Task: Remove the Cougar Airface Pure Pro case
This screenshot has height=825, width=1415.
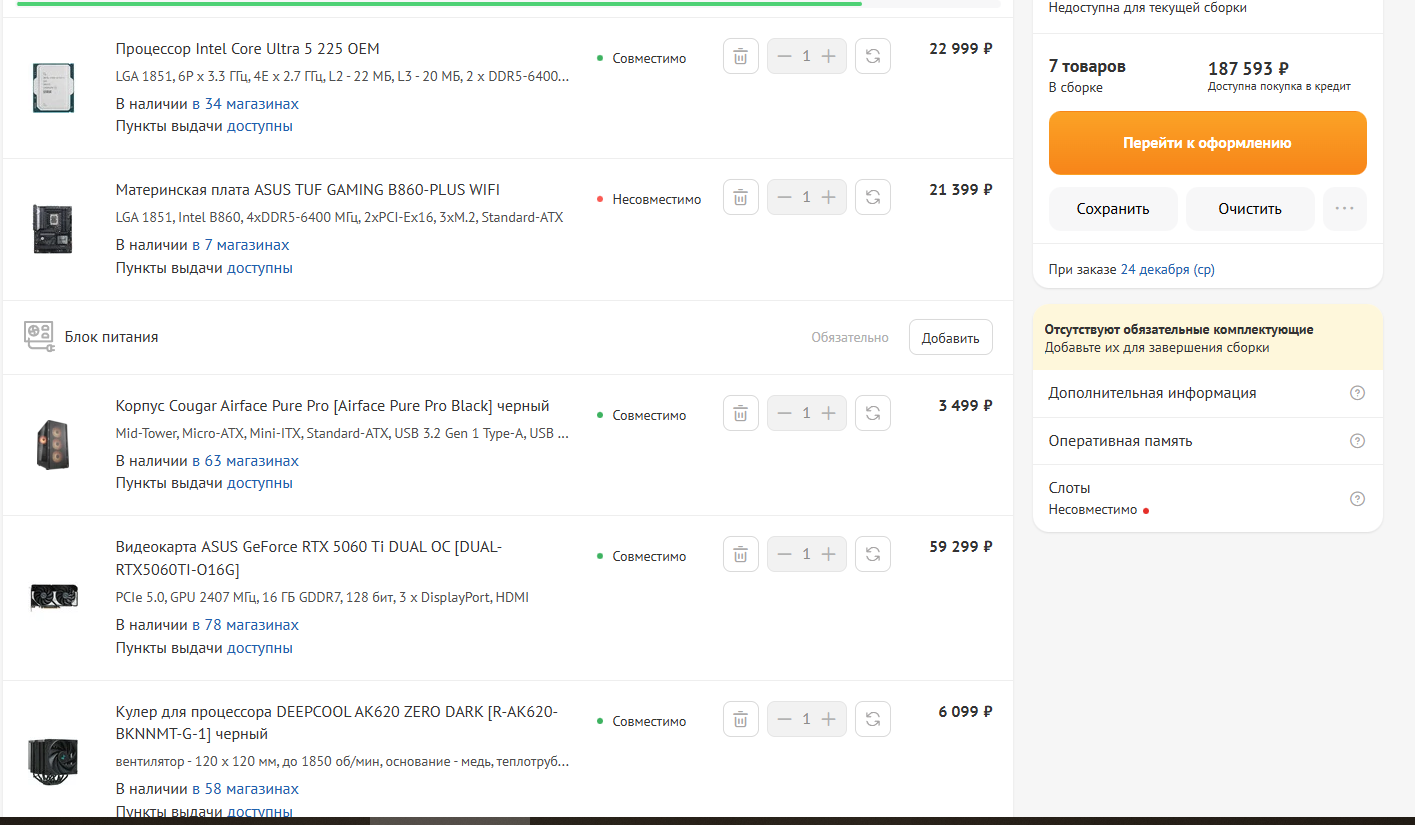Action: (x=741, y=413)
